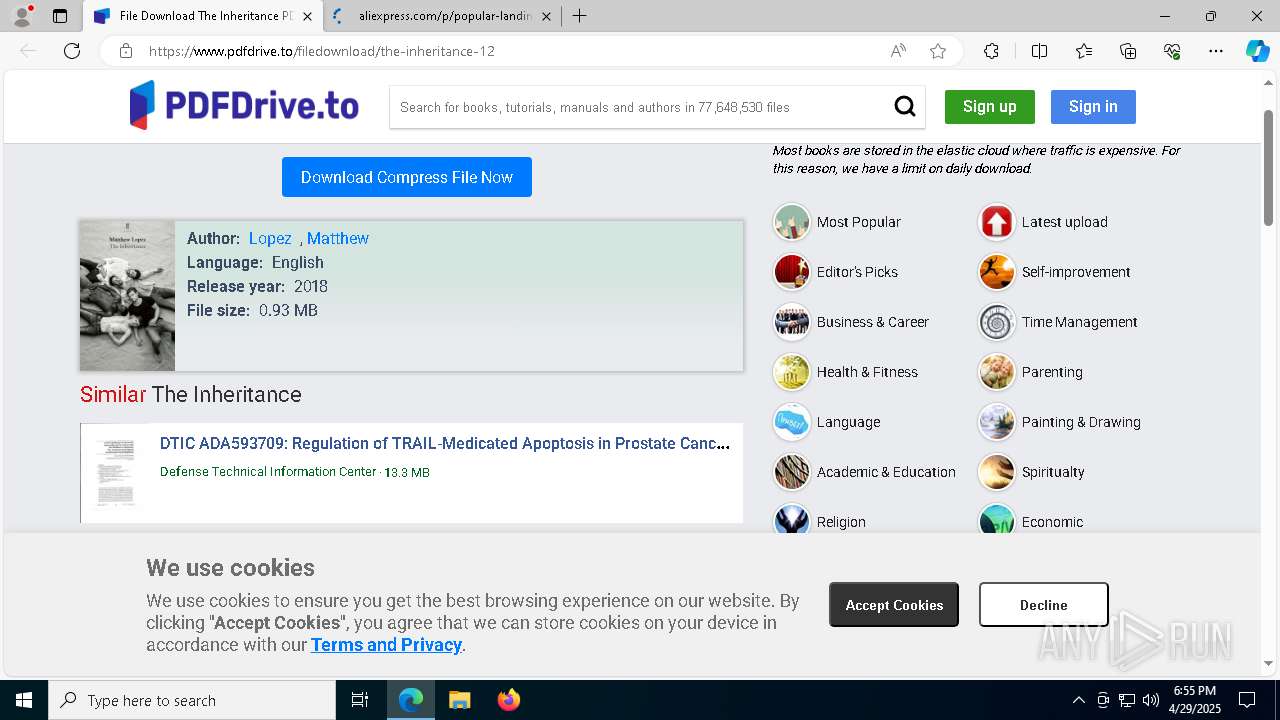Image resolution: width=1280 pixels, height=720 pixels.
Task: Select the Editor's Picks icon
Action: click(x=791, y=272)
